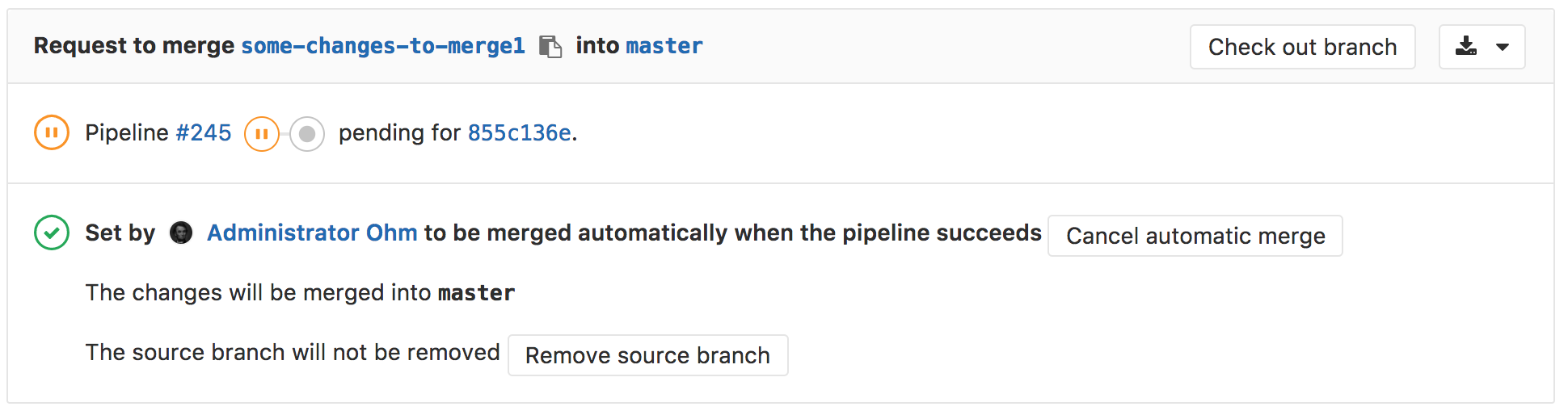
Task: Click 'The source branch will not be removed' text
Action: [293, 353]
